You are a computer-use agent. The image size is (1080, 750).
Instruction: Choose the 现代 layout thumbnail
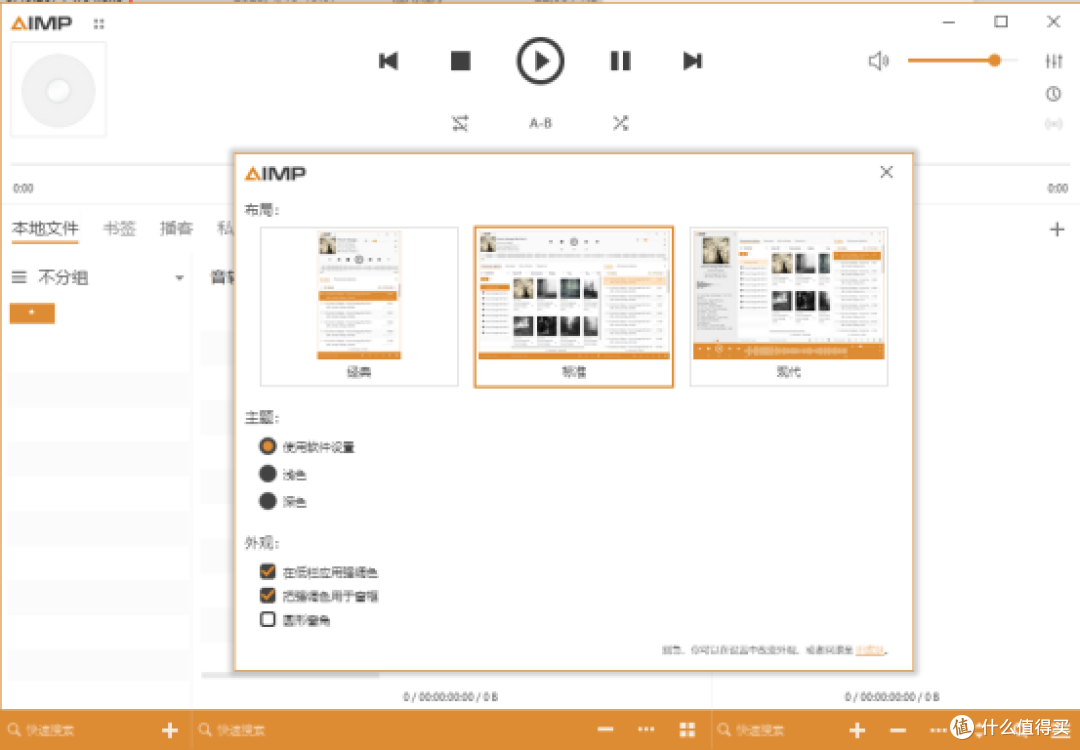point(789,306)
